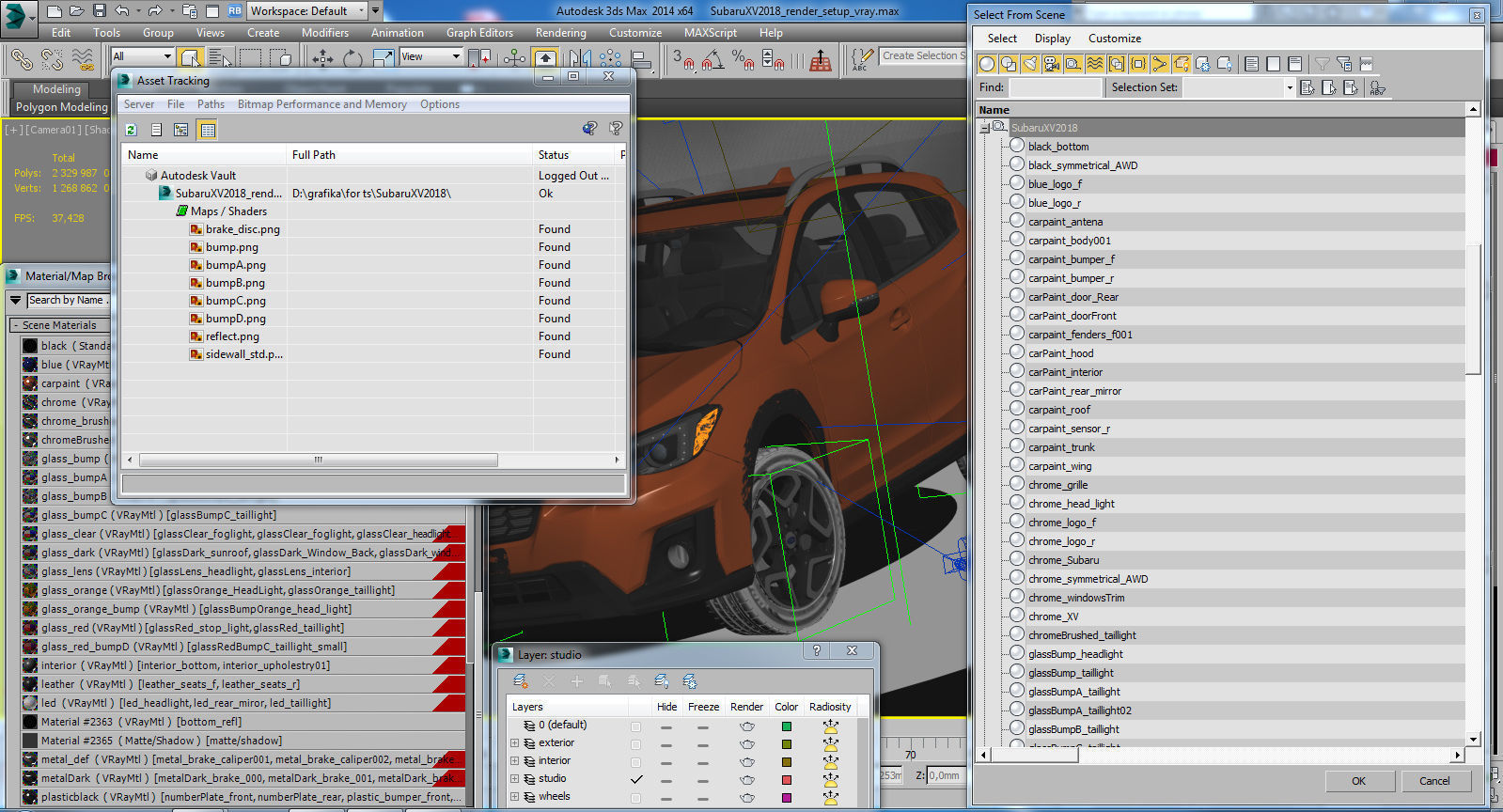Toggle Render teapot for interior layer

(747, 761)
